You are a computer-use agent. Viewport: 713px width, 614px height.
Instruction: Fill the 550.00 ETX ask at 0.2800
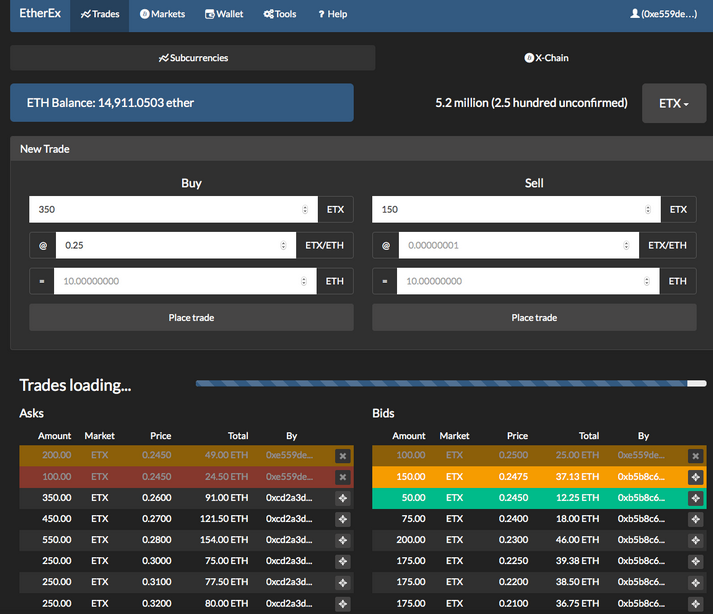(x=343, y=540)
